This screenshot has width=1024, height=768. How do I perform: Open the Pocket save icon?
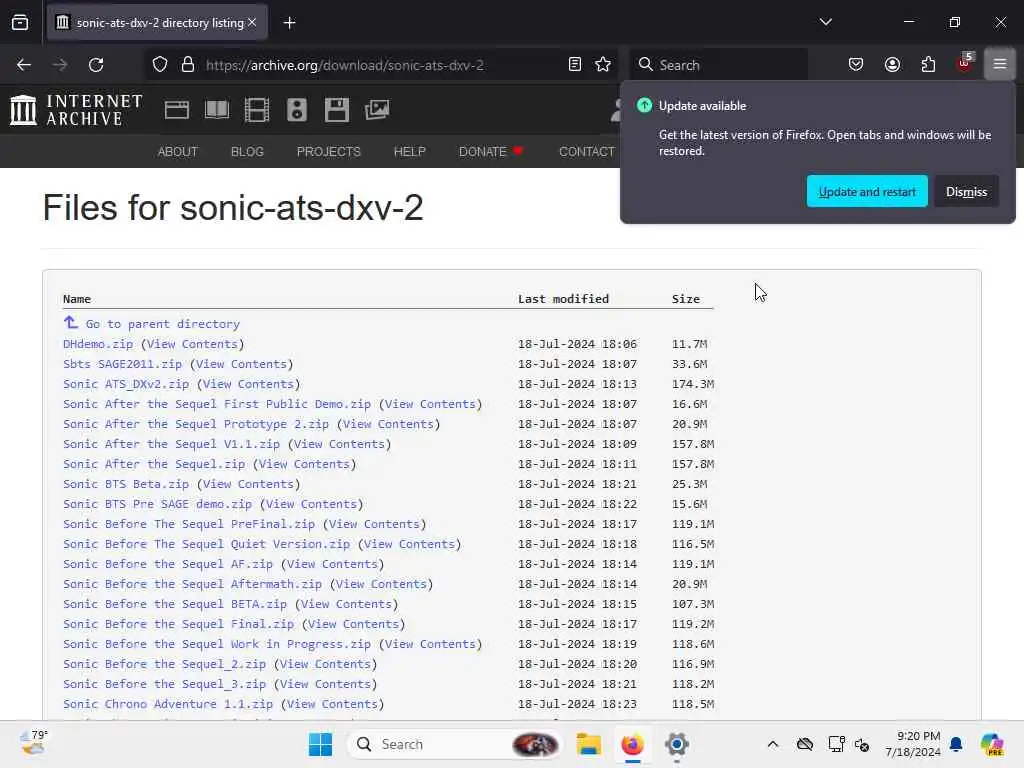click(x=856, y=65)
